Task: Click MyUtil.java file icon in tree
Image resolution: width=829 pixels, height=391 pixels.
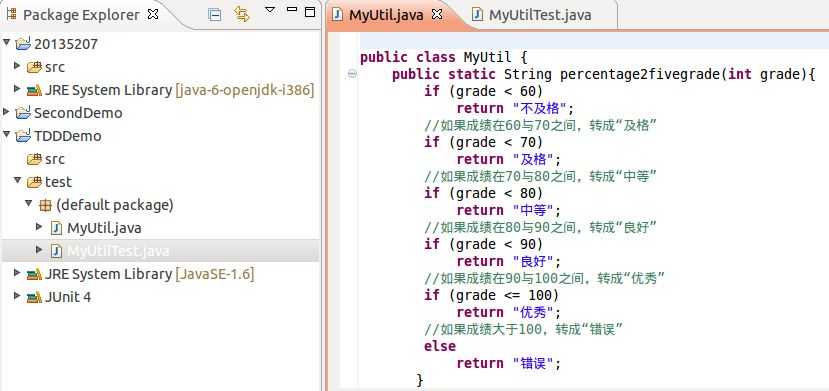Action: pyautogui.click(x=56, y=228)
